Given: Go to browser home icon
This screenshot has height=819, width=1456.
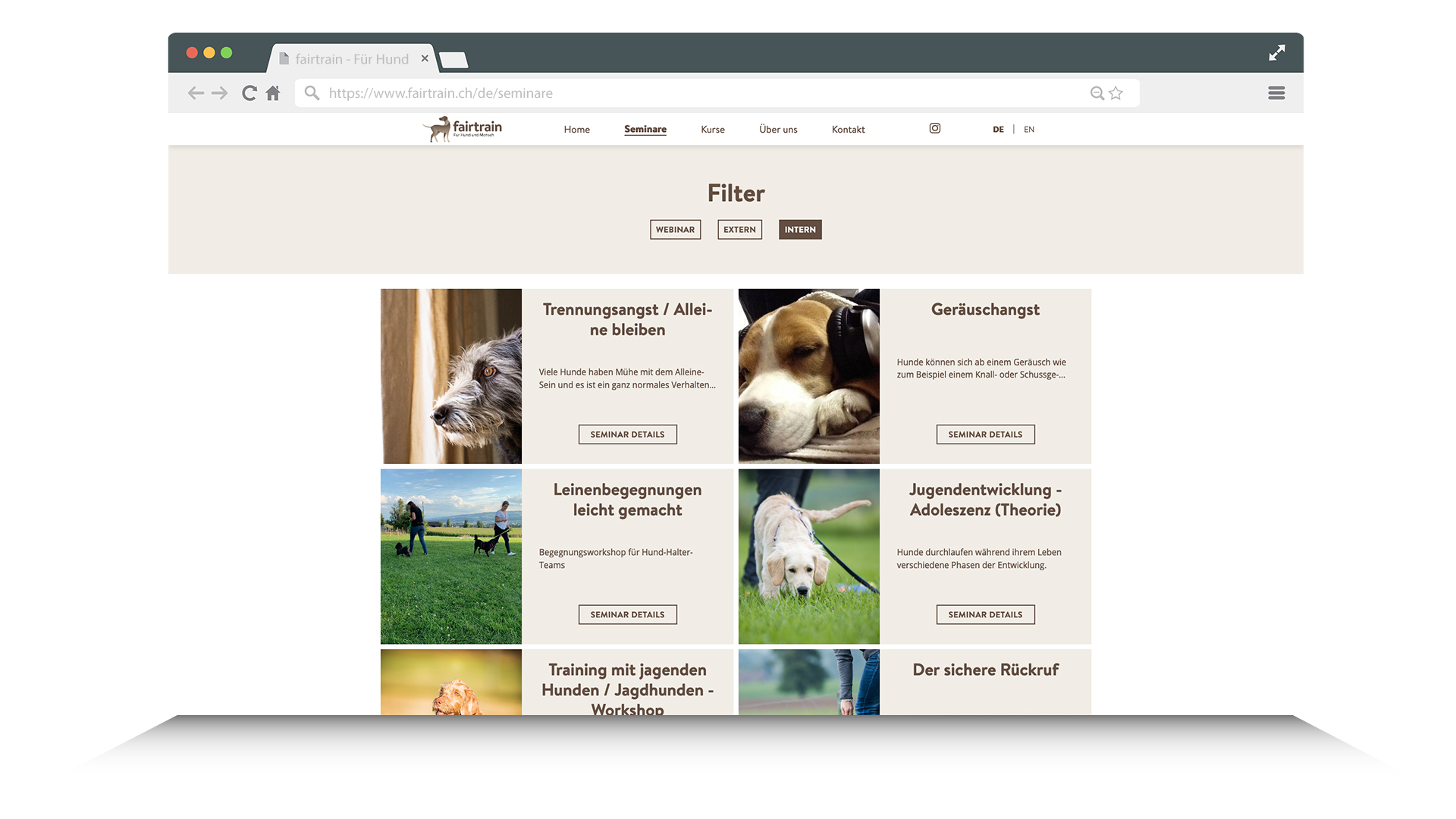Looking at the screenshot, I should [x=273, y=93].
